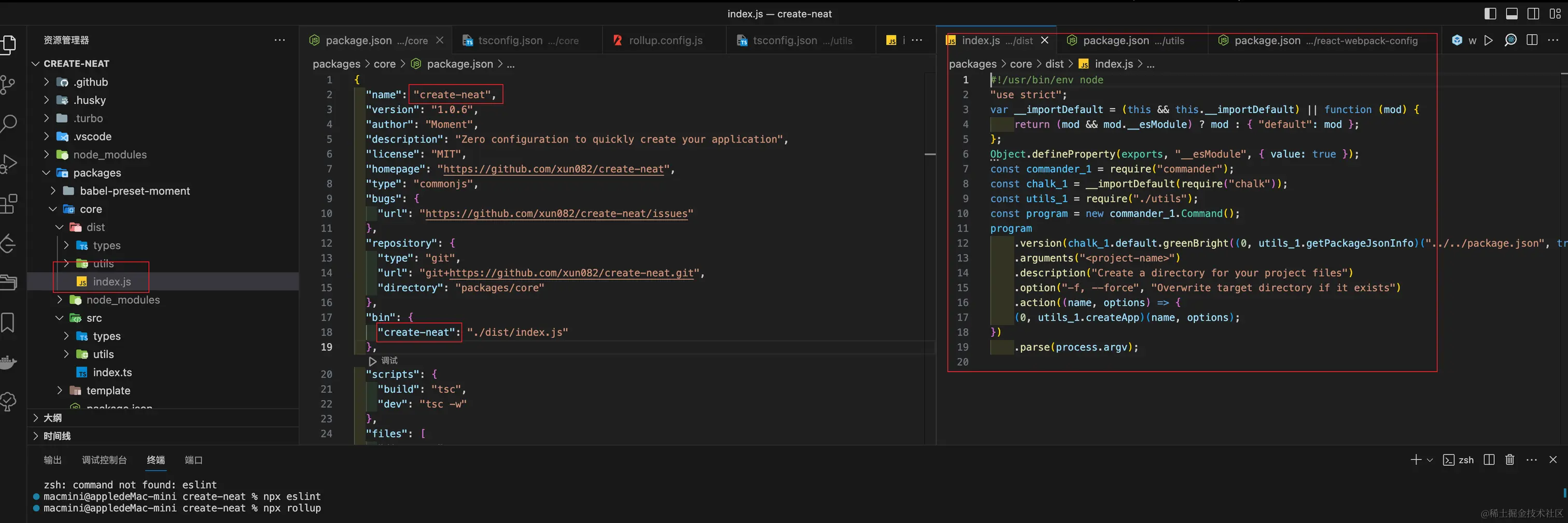The image size is (1568, 523).
Task: Toggle the bottom panel visibility
Action: 1511,13
